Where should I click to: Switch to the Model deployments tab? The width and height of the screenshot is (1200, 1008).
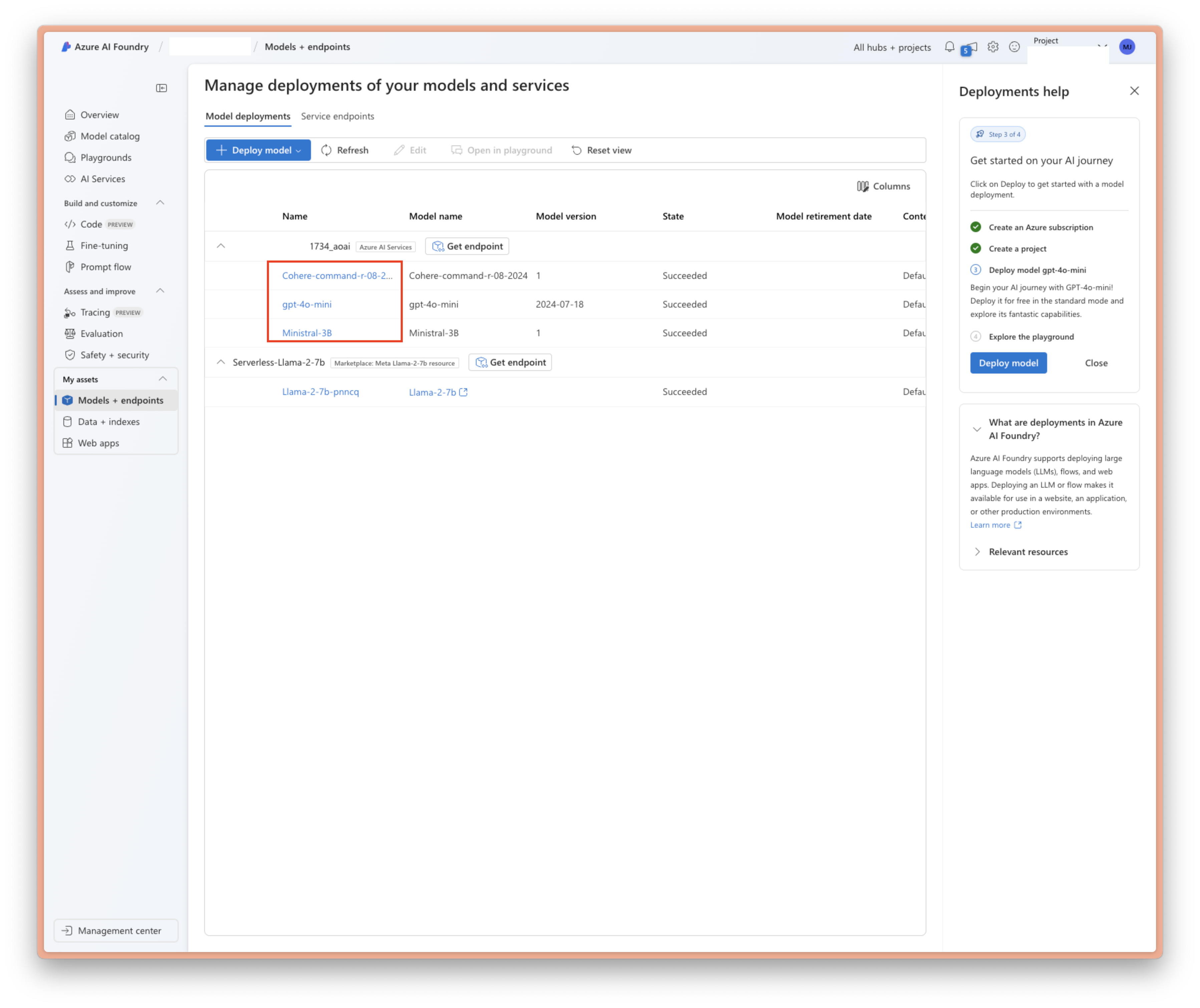(x=248, y=116)
